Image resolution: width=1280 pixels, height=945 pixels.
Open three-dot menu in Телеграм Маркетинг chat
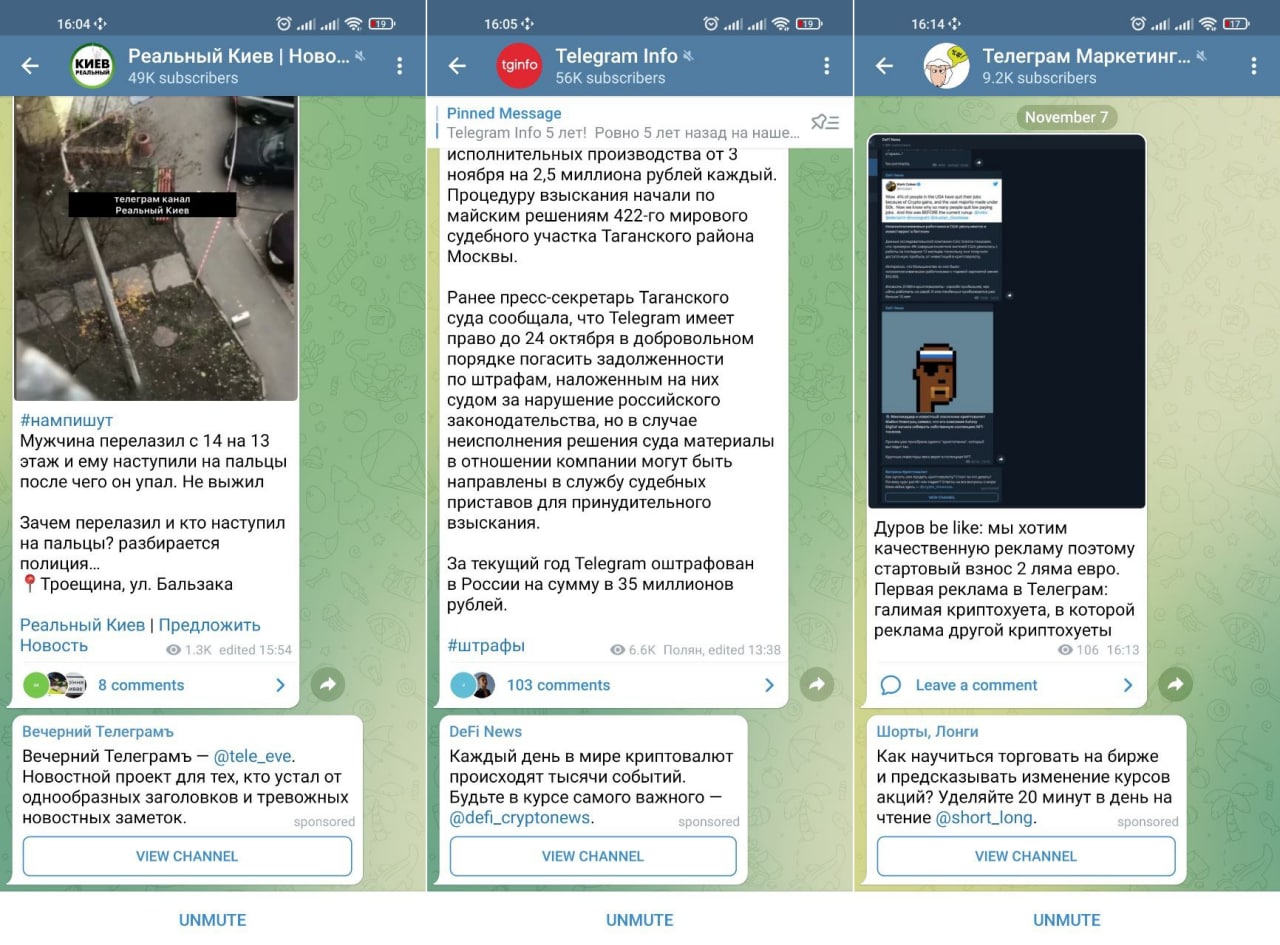coord(1253,66)
